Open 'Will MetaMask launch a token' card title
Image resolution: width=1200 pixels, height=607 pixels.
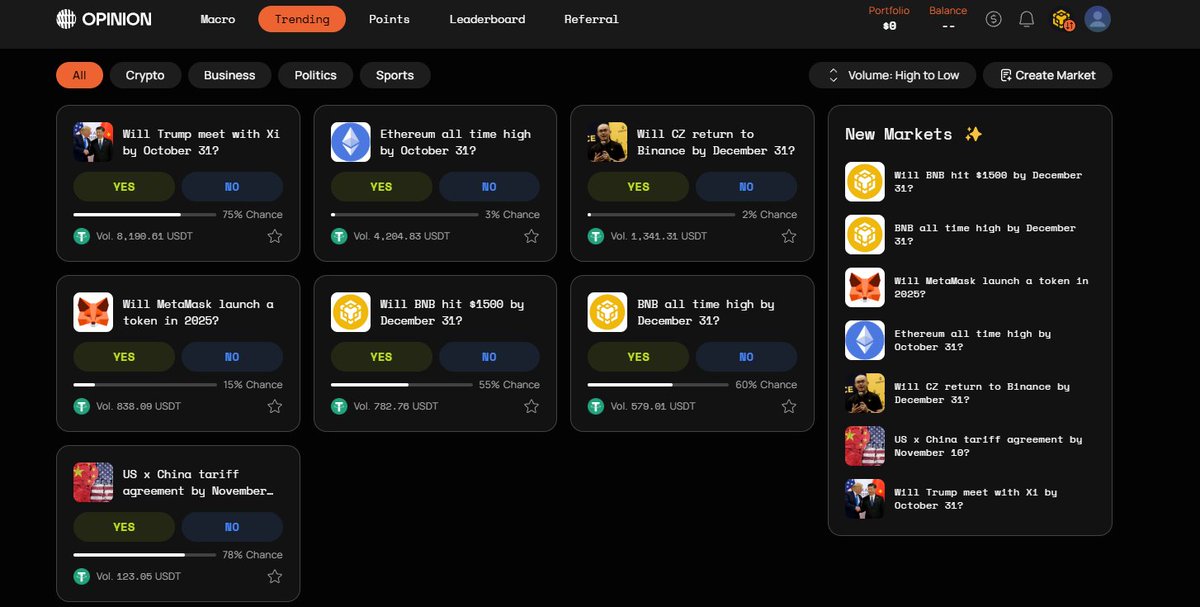198,312
